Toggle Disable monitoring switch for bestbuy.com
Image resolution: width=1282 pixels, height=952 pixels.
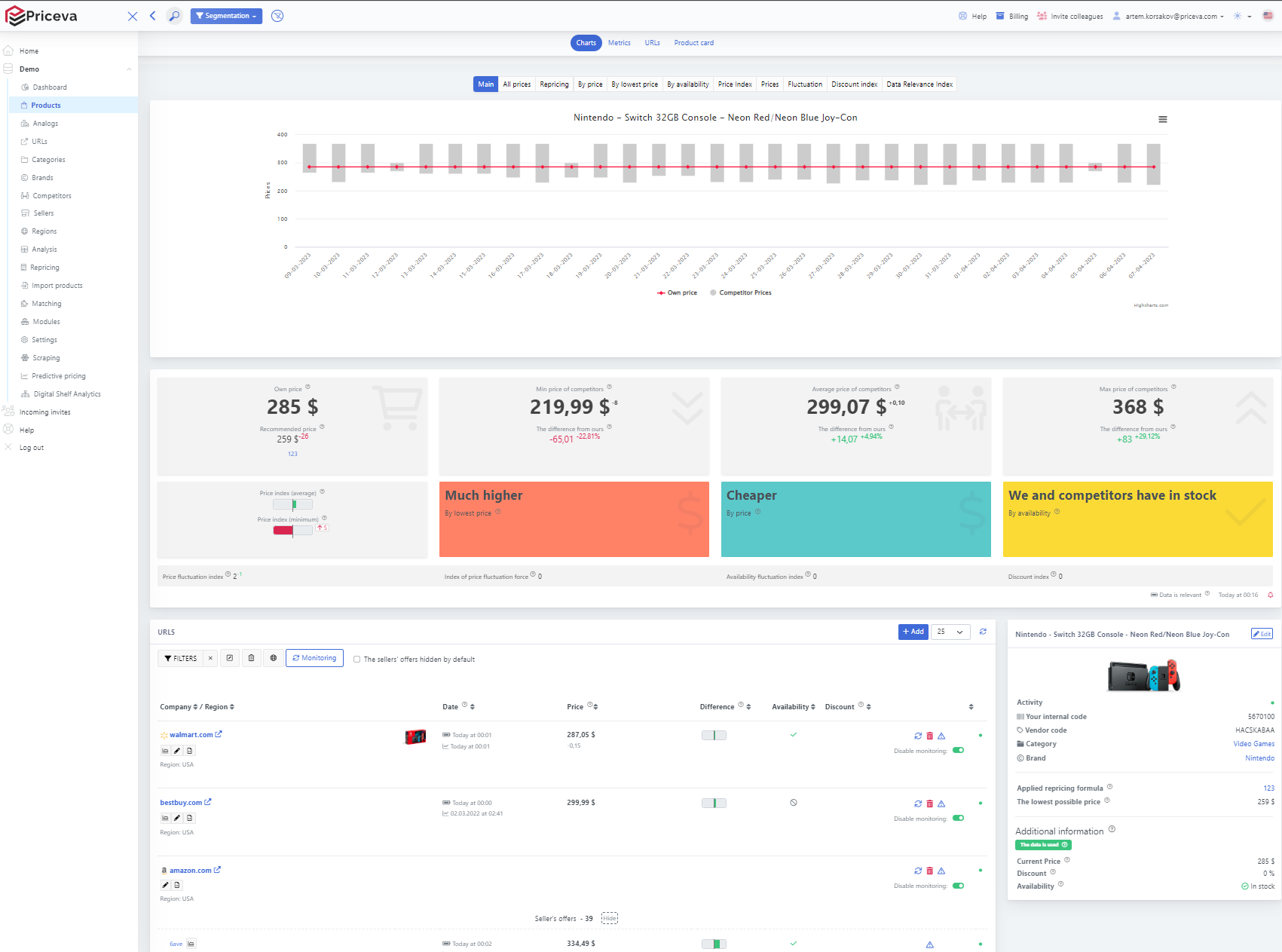coord(958,819)
